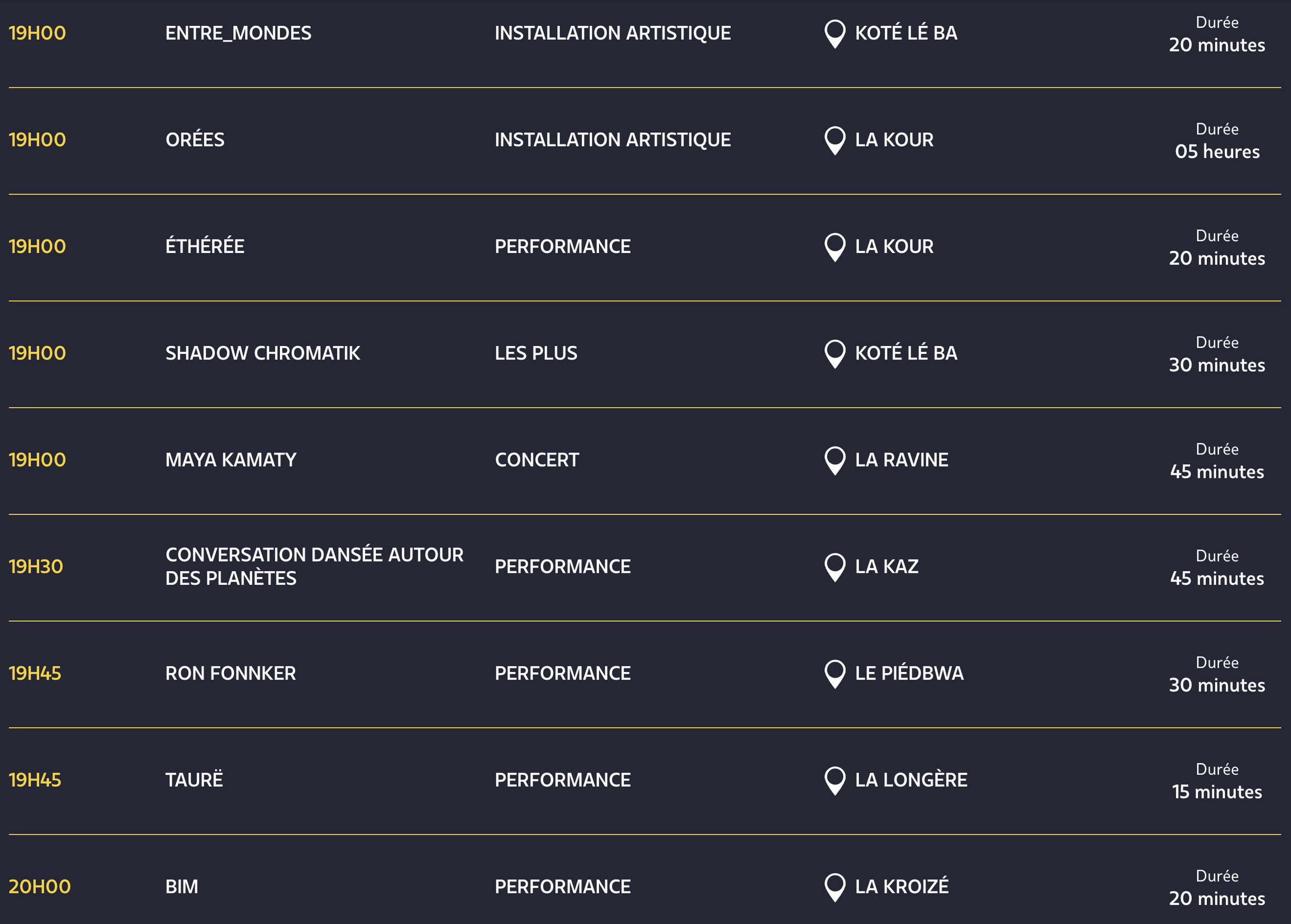Open the ENTRE_MONDES event title
Image resolution: width=1291 pixels, height=924 pixels.
(238, 33)
